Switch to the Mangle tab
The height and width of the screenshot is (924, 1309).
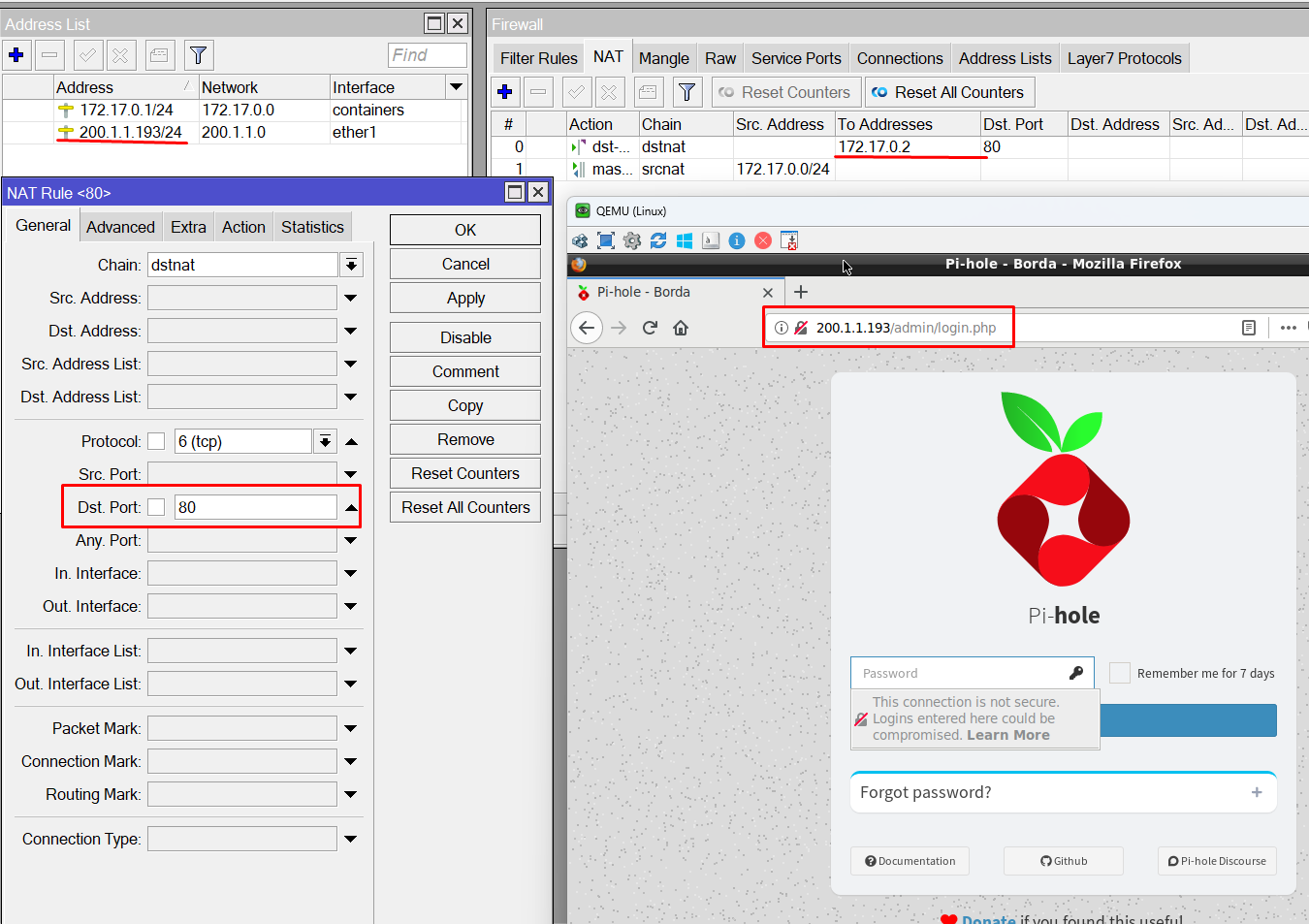(664, 58)
